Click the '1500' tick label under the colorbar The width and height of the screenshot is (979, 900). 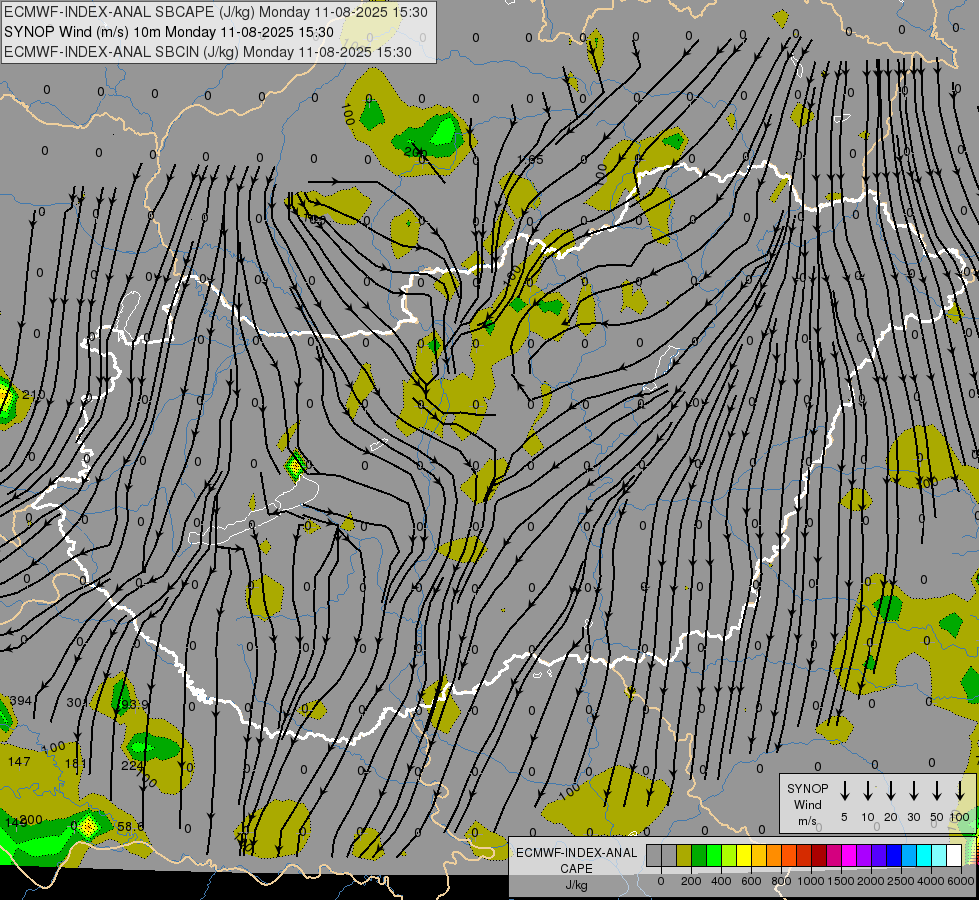tap(841, 881)
